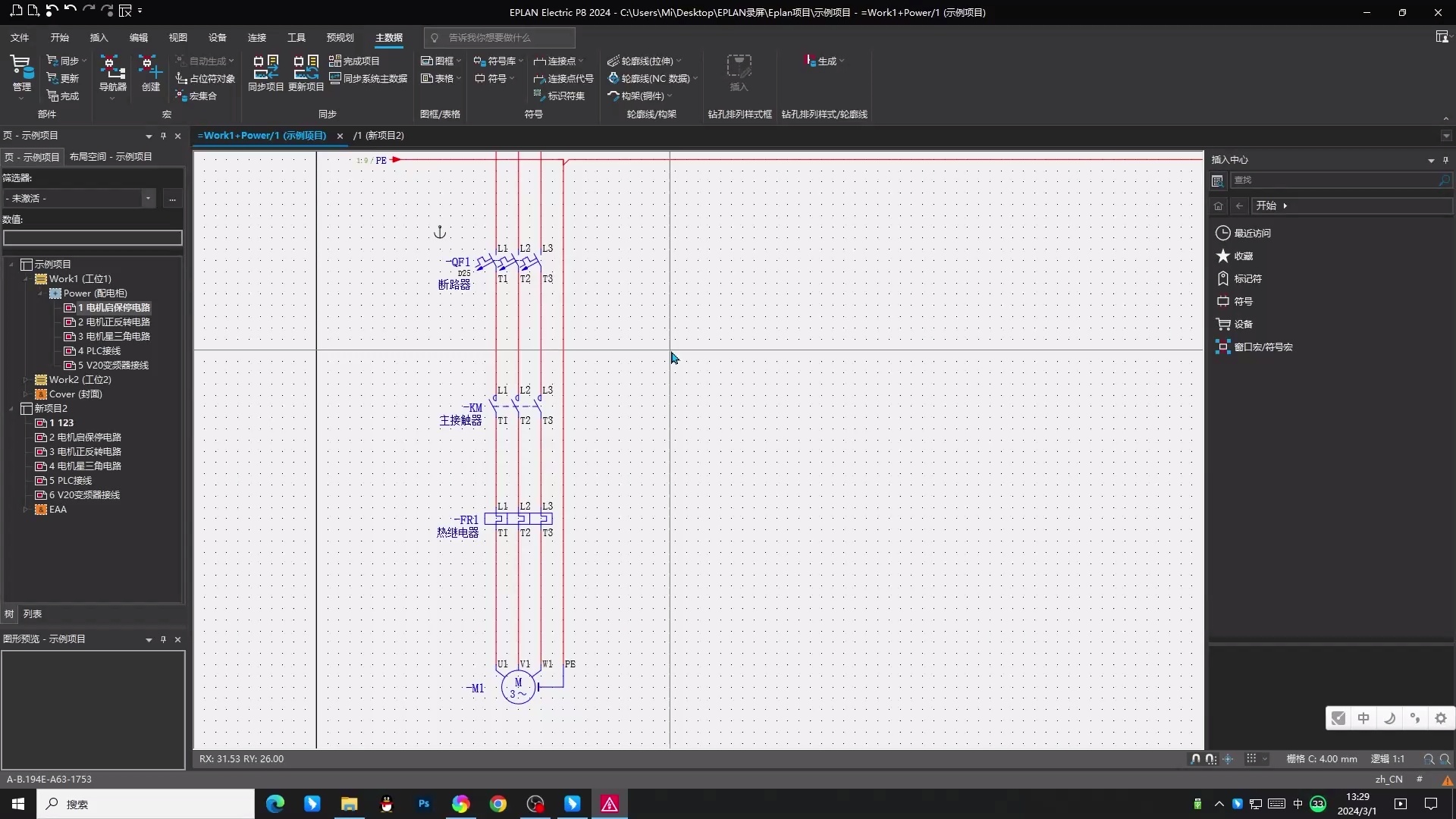Switch to the /1 (新项目2) page tab
Viewport: 1456px width, 819px height.
378,136
